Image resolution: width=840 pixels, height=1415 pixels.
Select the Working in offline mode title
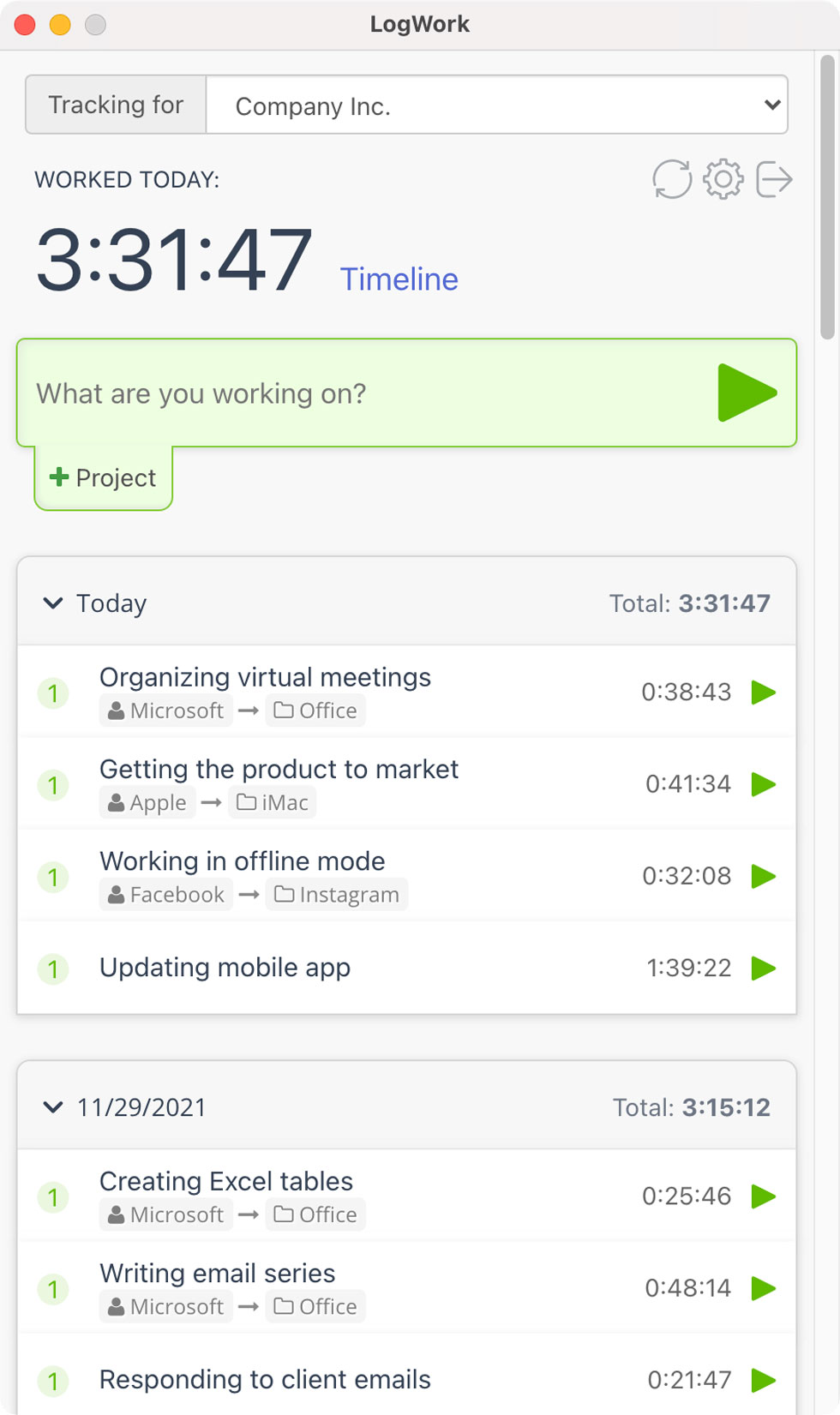(x=243, y=860)
